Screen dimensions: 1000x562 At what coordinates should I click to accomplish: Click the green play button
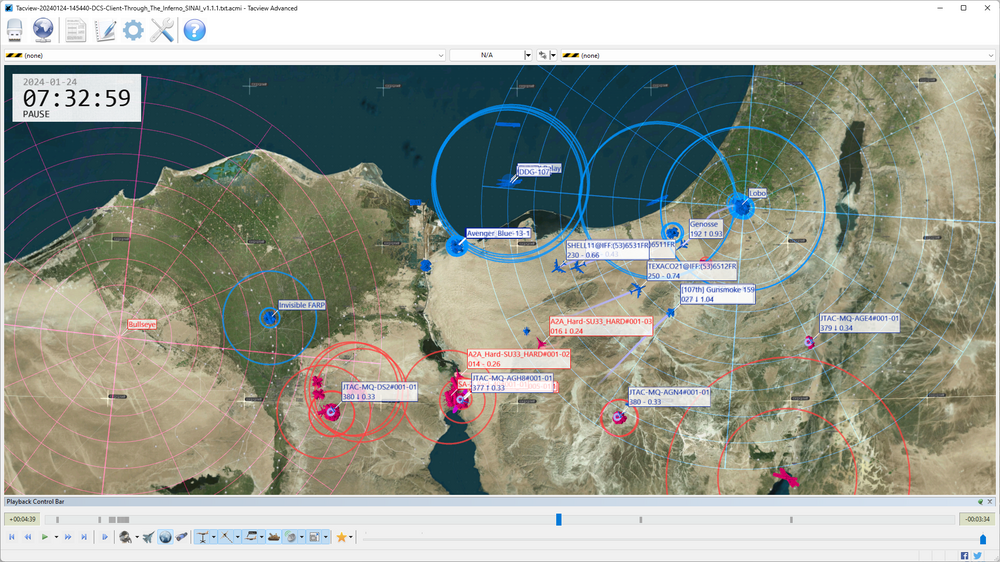click(45, 538)
